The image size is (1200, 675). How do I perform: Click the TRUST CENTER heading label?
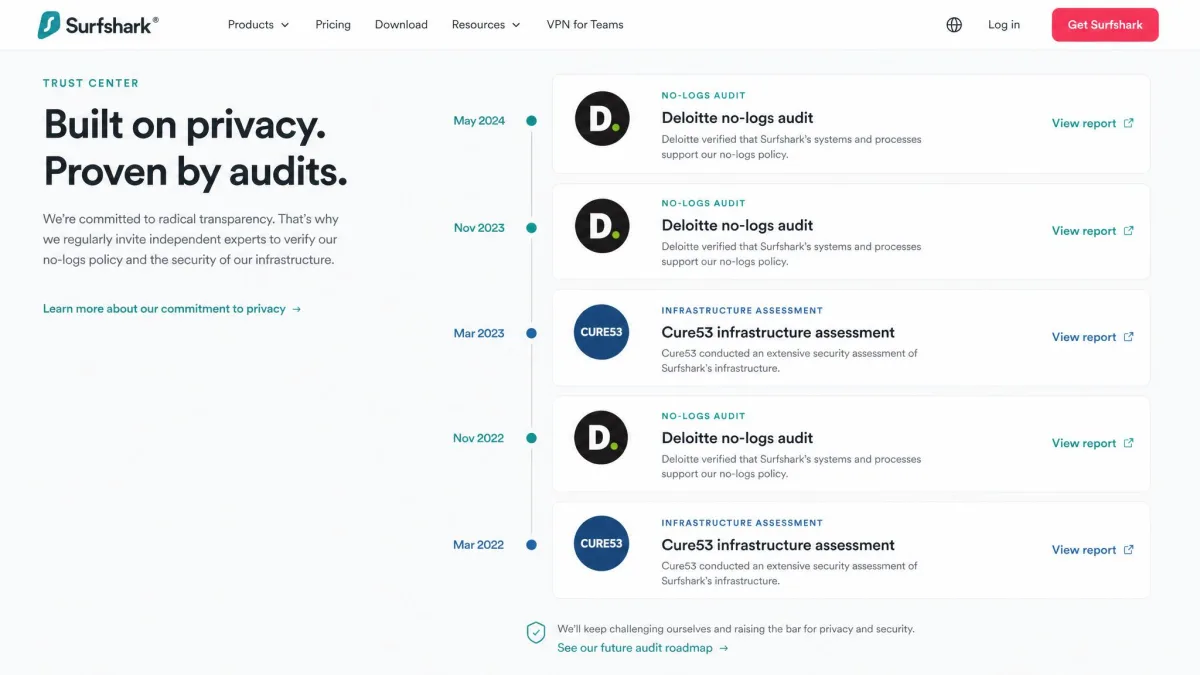pyautogui.click(x=91, y=83)
